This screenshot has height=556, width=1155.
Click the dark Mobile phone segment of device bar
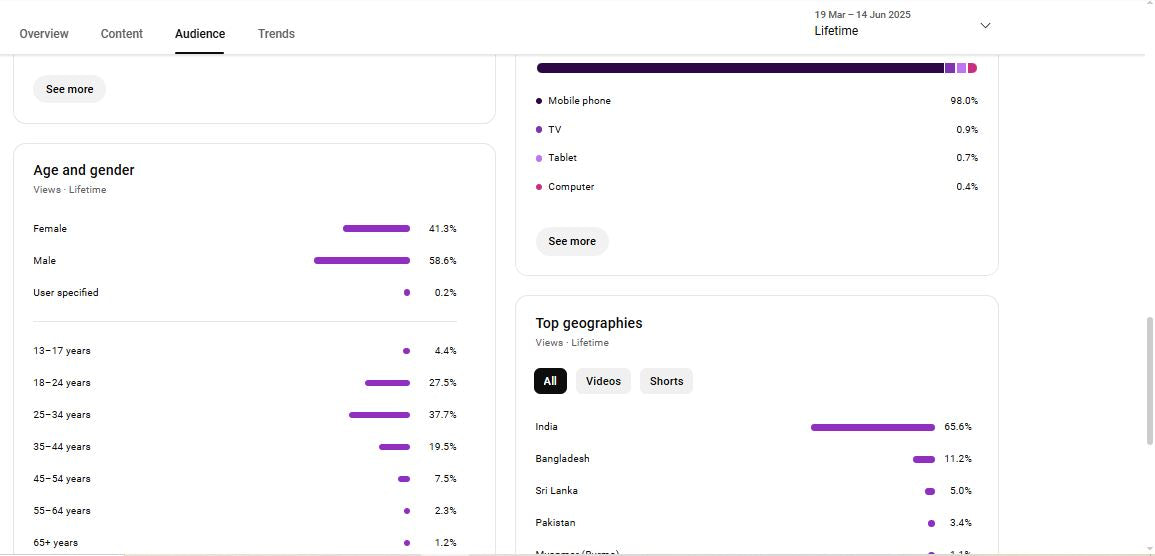pyautogui.click(x=740, y=68)
